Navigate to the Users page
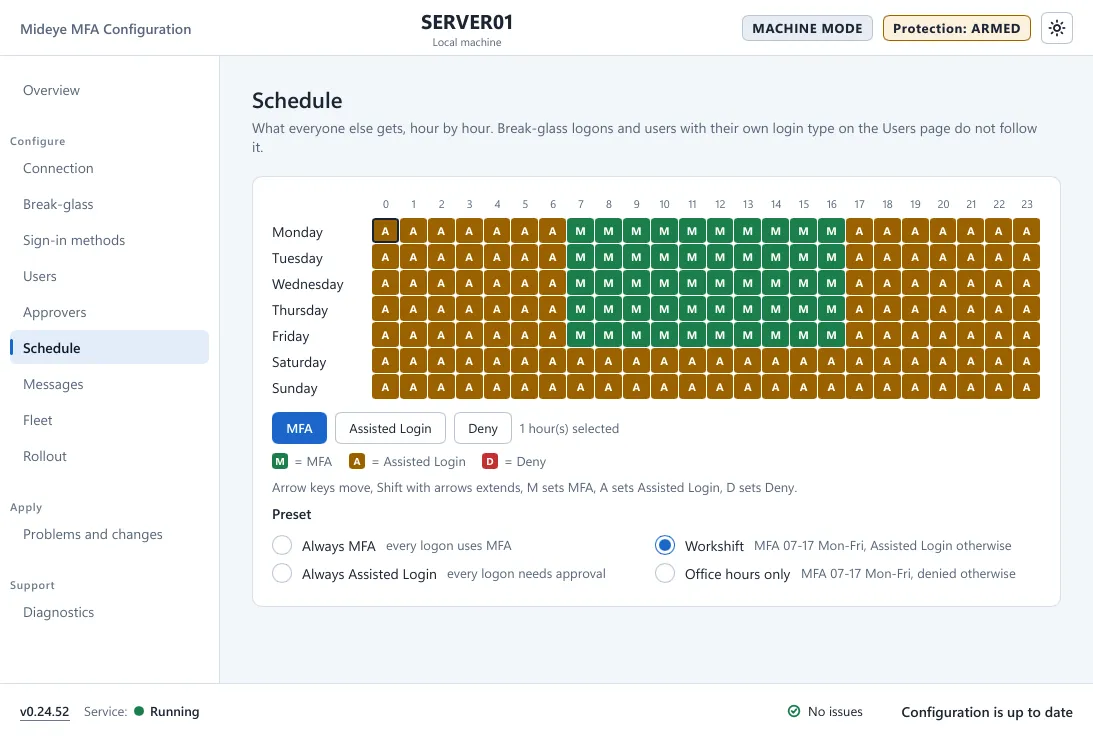The image size is (1093, 739). coord(109,276)
